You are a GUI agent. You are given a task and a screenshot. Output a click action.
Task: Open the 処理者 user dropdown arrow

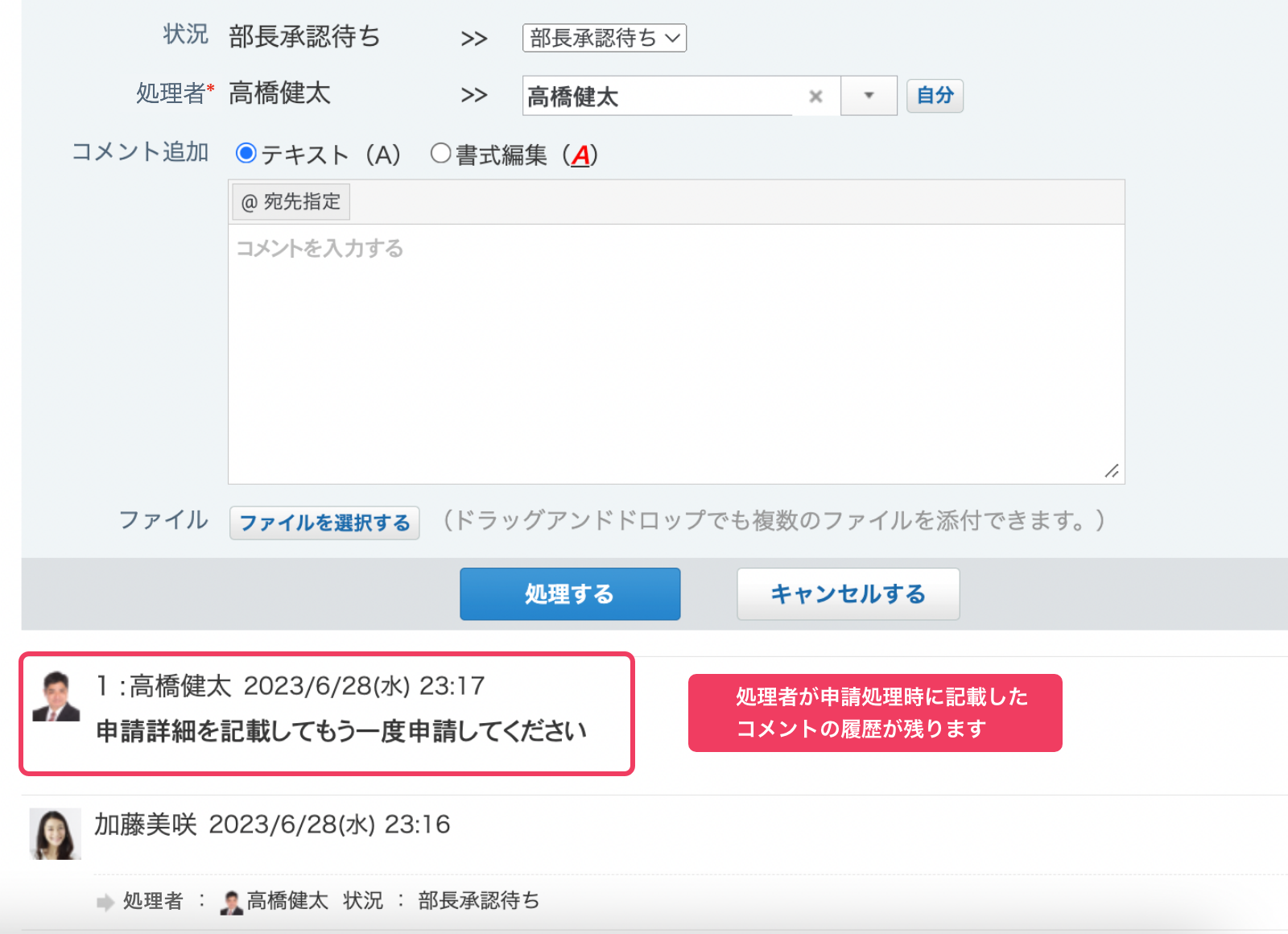tap(869, 96)
